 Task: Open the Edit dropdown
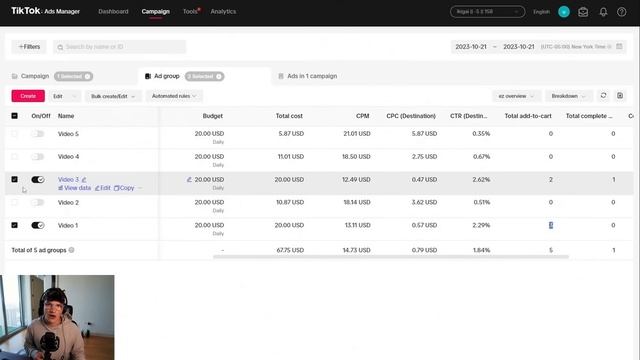[x=64, y=96]
